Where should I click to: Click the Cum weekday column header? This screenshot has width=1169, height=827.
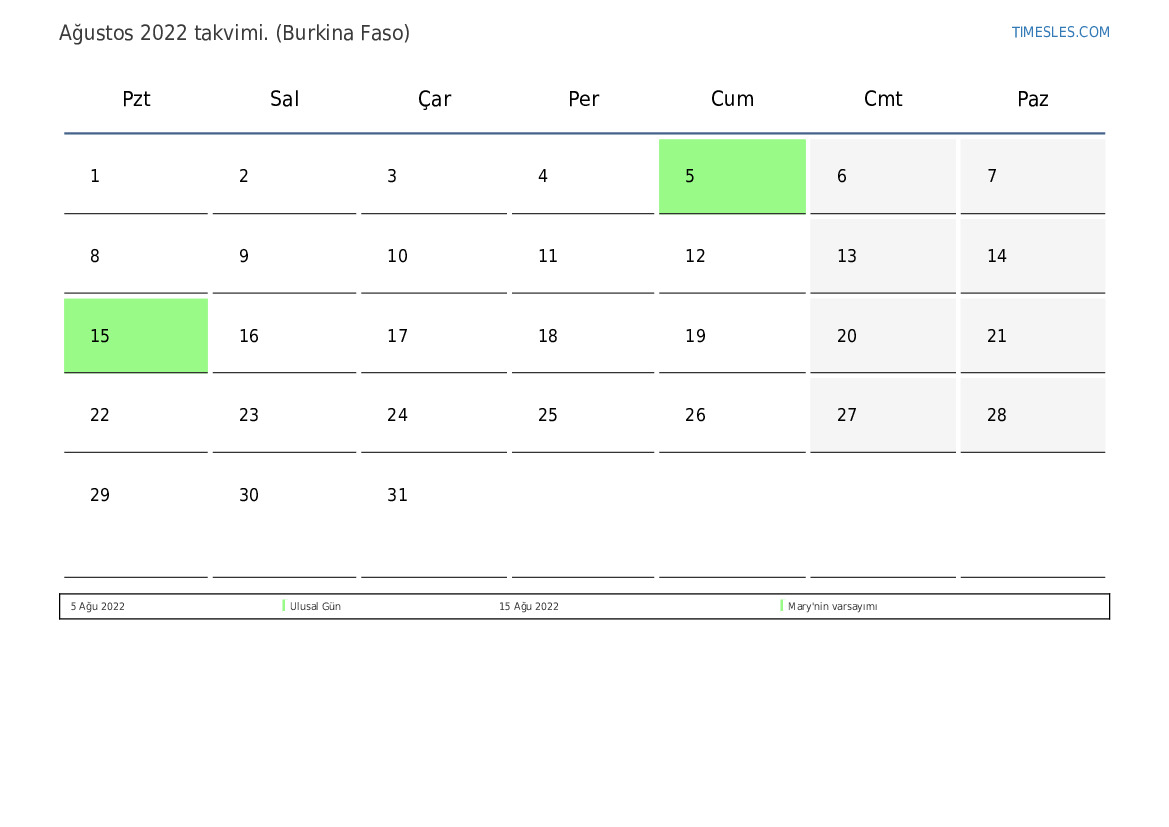click(732, 99)
